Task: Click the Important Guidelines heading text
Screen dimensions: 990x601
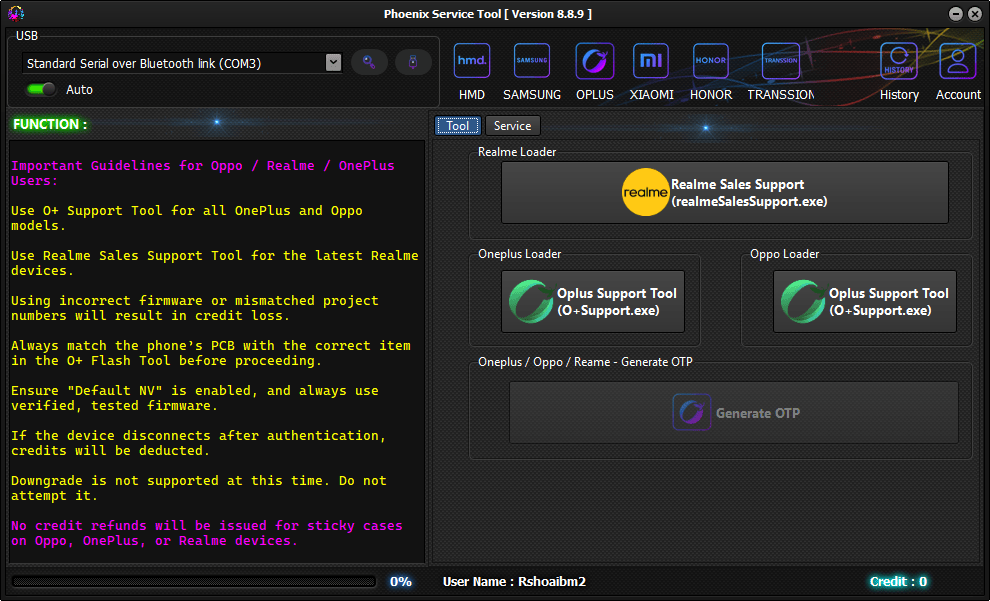Action: 203,173
